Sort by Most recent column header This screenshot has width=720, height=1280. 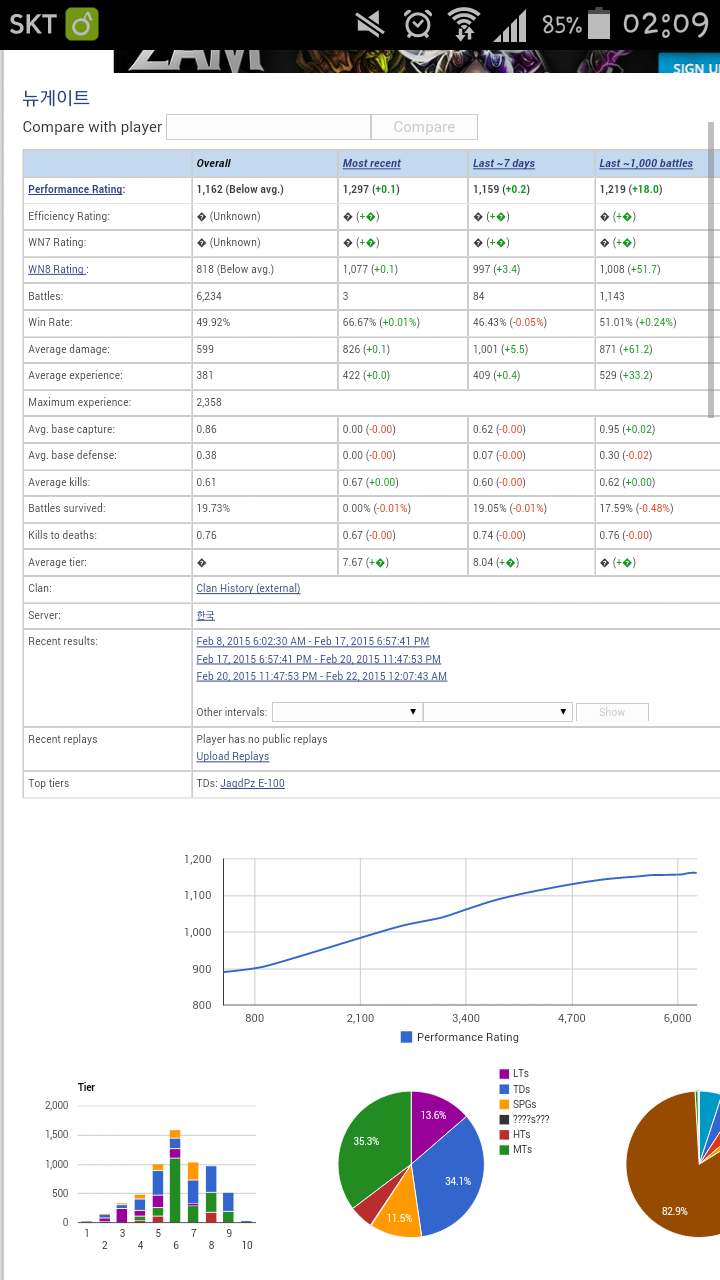click(371, 163)
